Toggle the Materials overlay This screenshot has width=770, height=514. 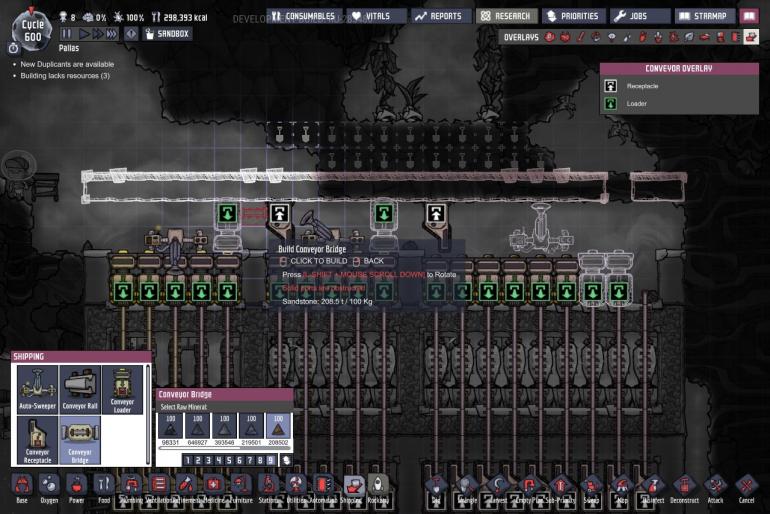point(596,37)
